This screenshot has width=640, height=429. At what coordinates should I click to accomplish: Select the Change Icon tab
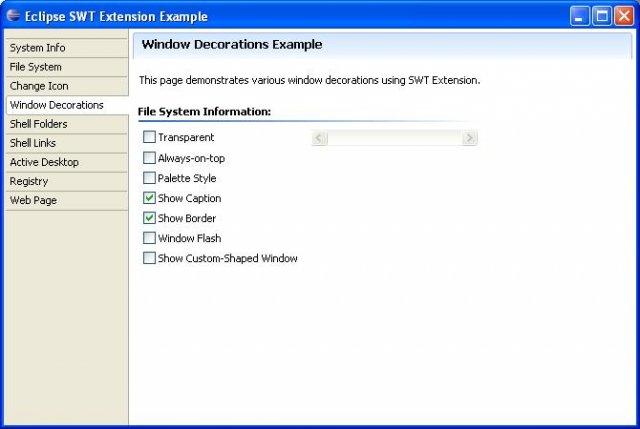click(x=67, y=86)
